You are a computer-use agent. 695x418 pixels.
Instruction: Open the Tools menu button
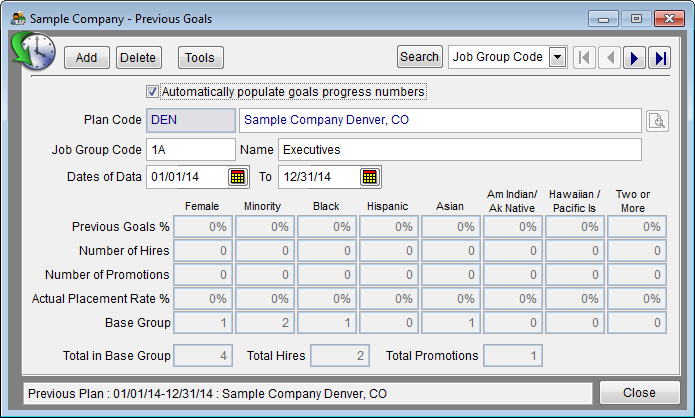(200, 58)
